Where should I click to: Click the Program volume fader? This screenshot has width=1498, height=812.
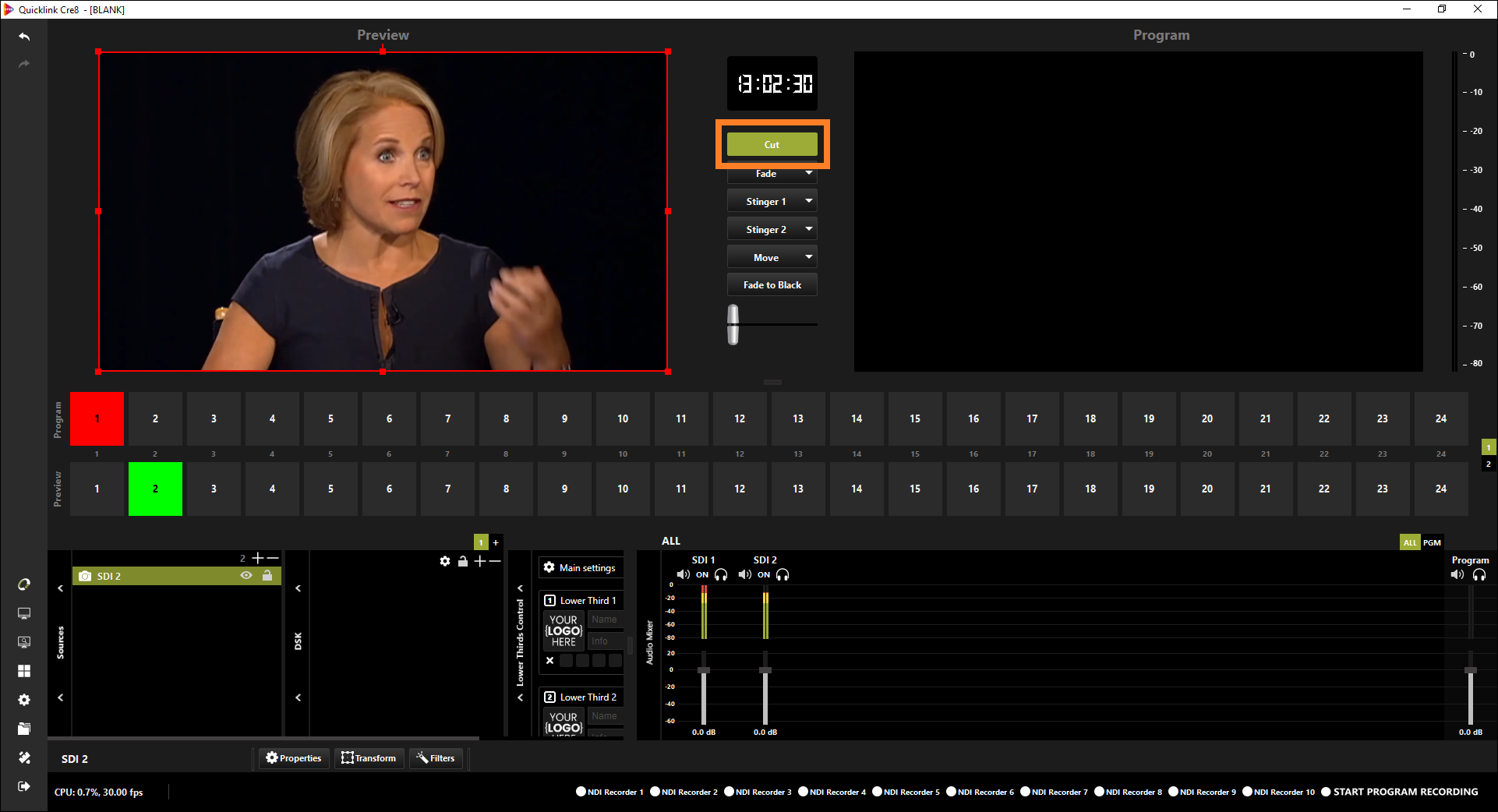pos(1471,670)
